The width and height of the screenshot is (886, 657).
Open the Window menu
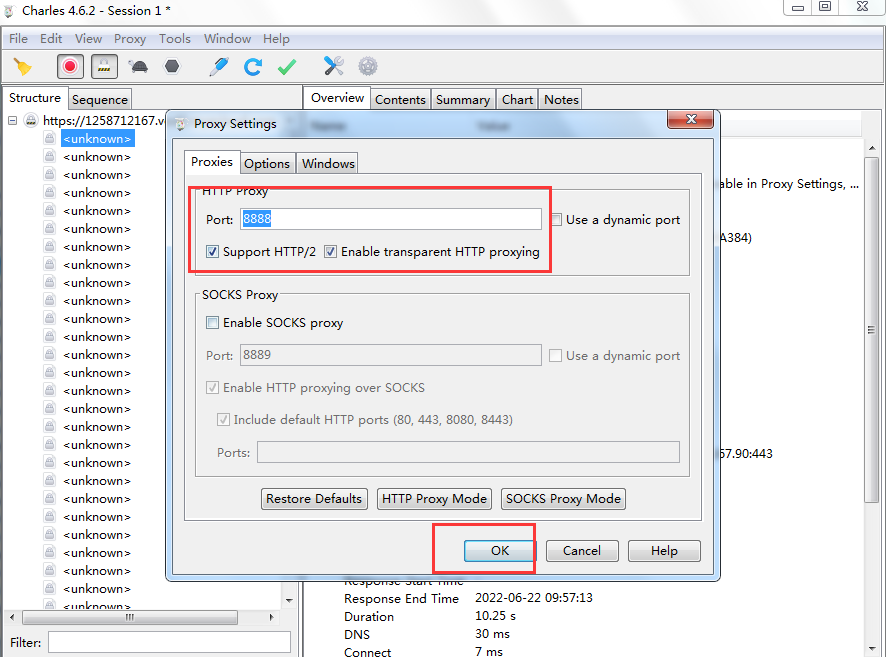[227, 39]
